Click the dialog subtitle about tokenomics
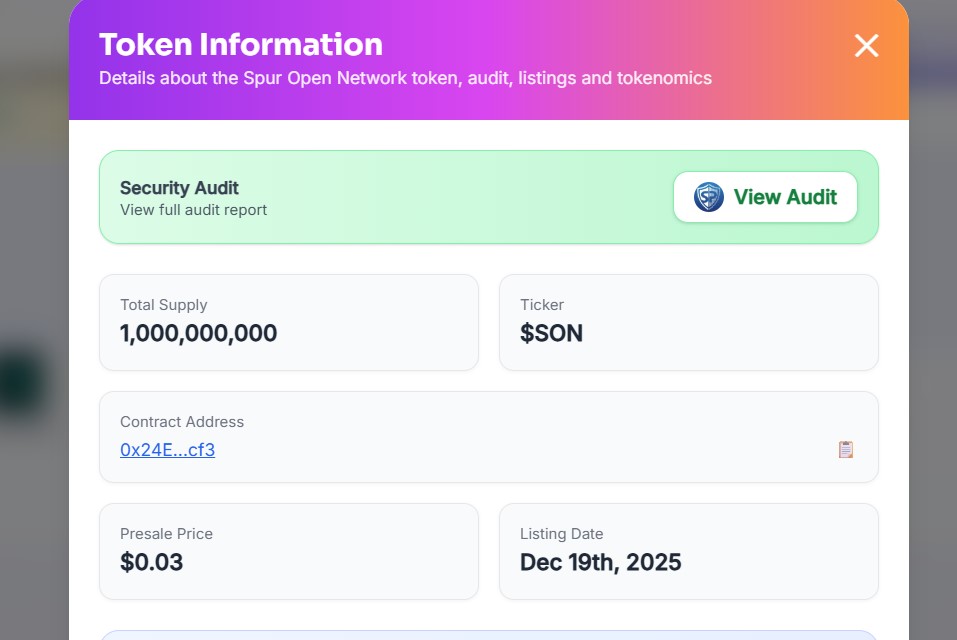Screen dimensions: 957x640 pos(405,78)
